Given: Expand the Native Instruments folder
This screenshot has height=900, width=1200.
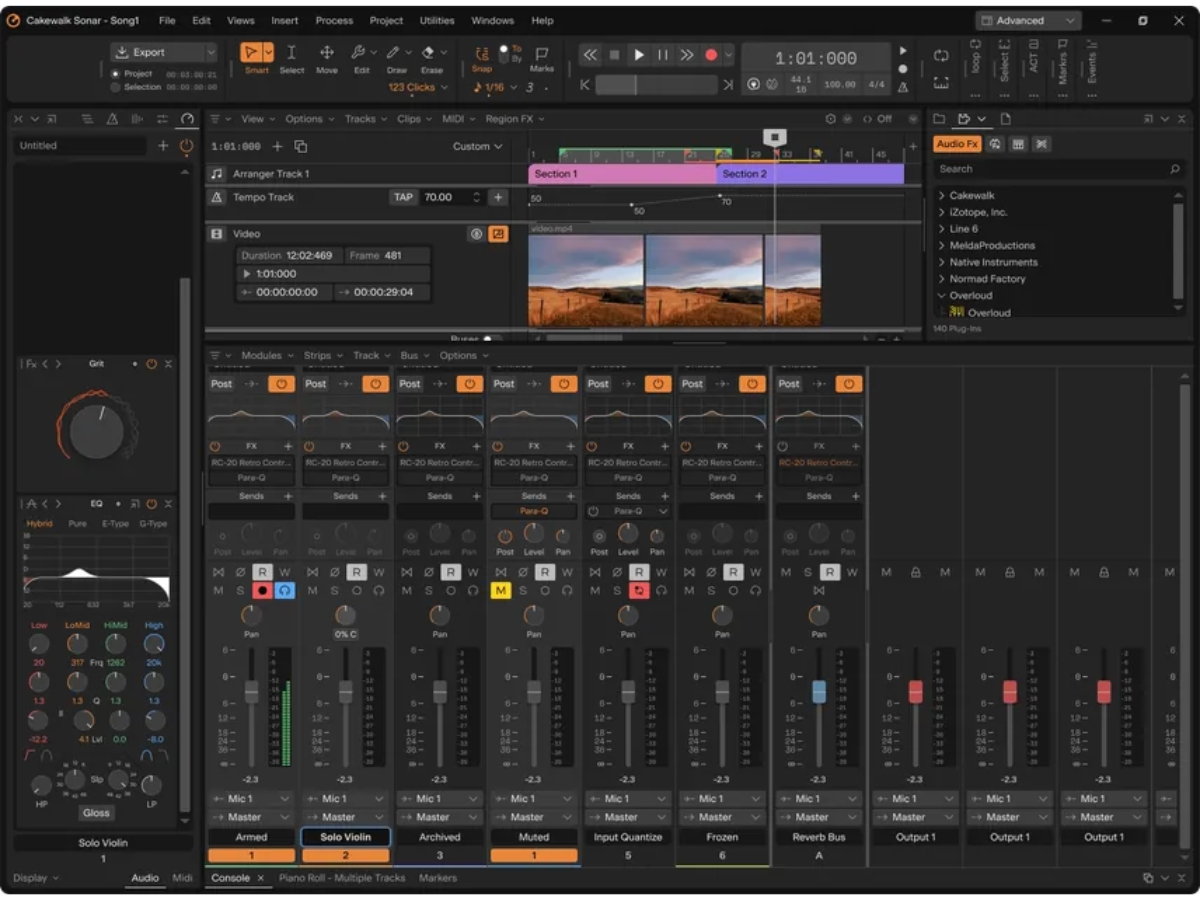Looking at the screenshot, I should [942, 262].
